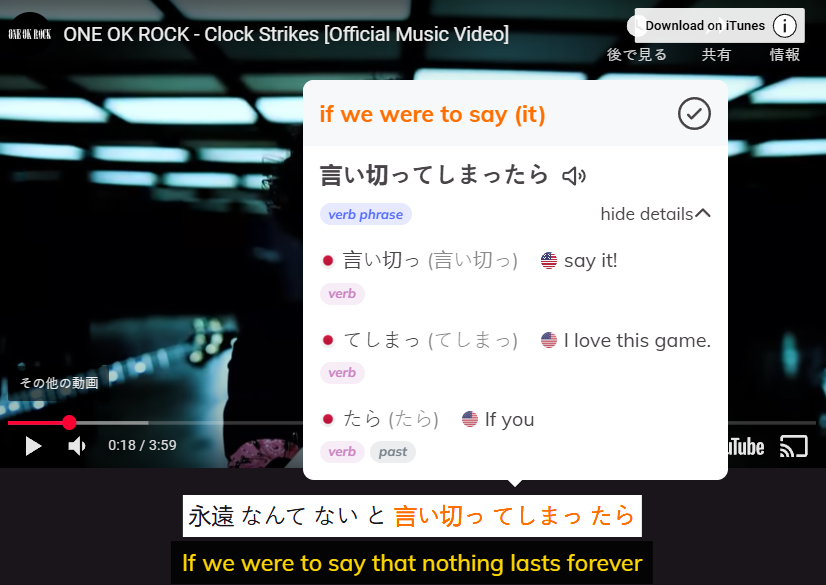The width and height of the screenshot is (826, 585).
Task: Open the info circle icon near iTunes
Action: (784, 25)
